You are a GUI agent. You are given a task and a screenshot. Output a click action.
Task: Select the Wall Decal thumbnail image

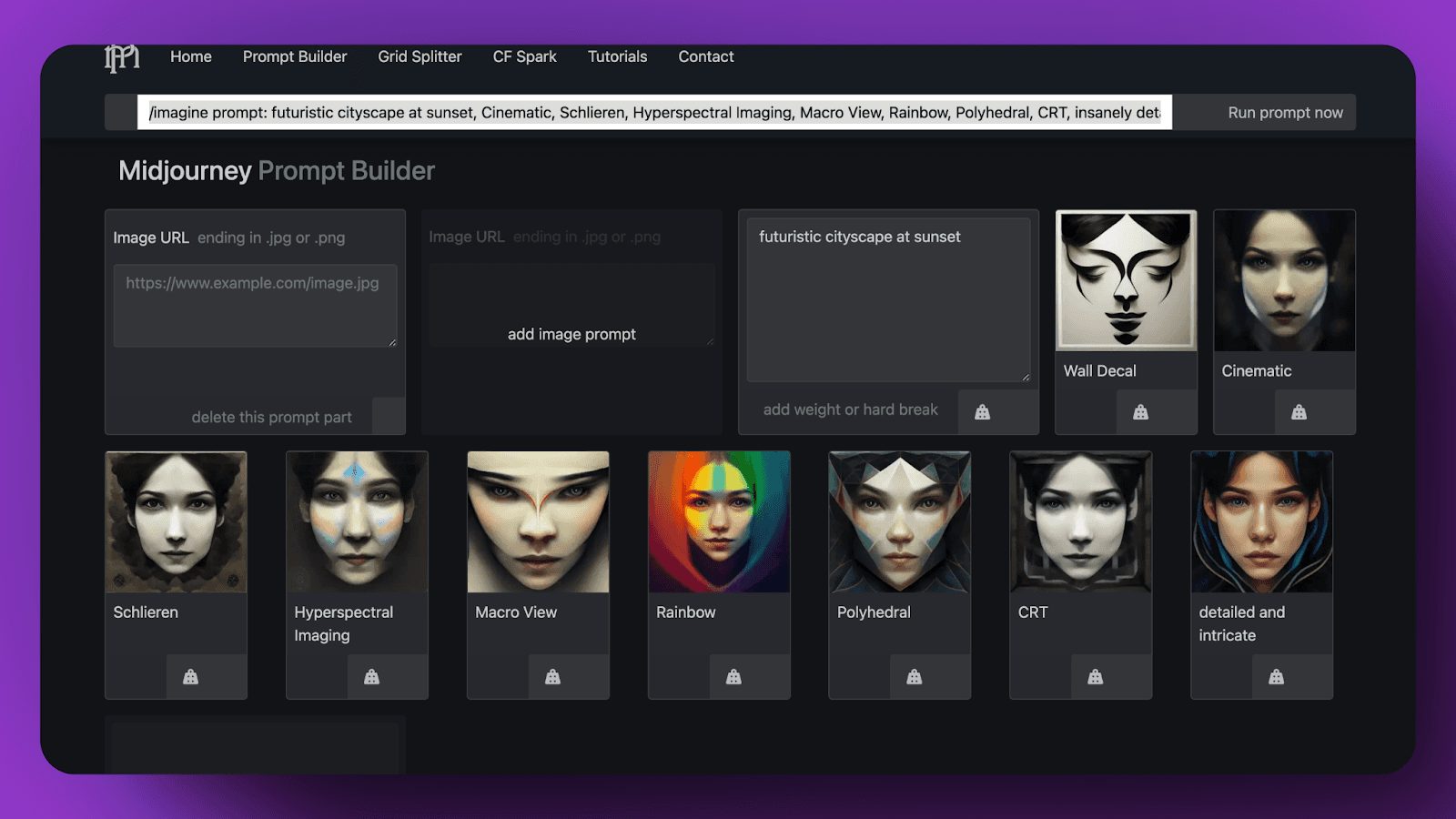point(1126,280)
